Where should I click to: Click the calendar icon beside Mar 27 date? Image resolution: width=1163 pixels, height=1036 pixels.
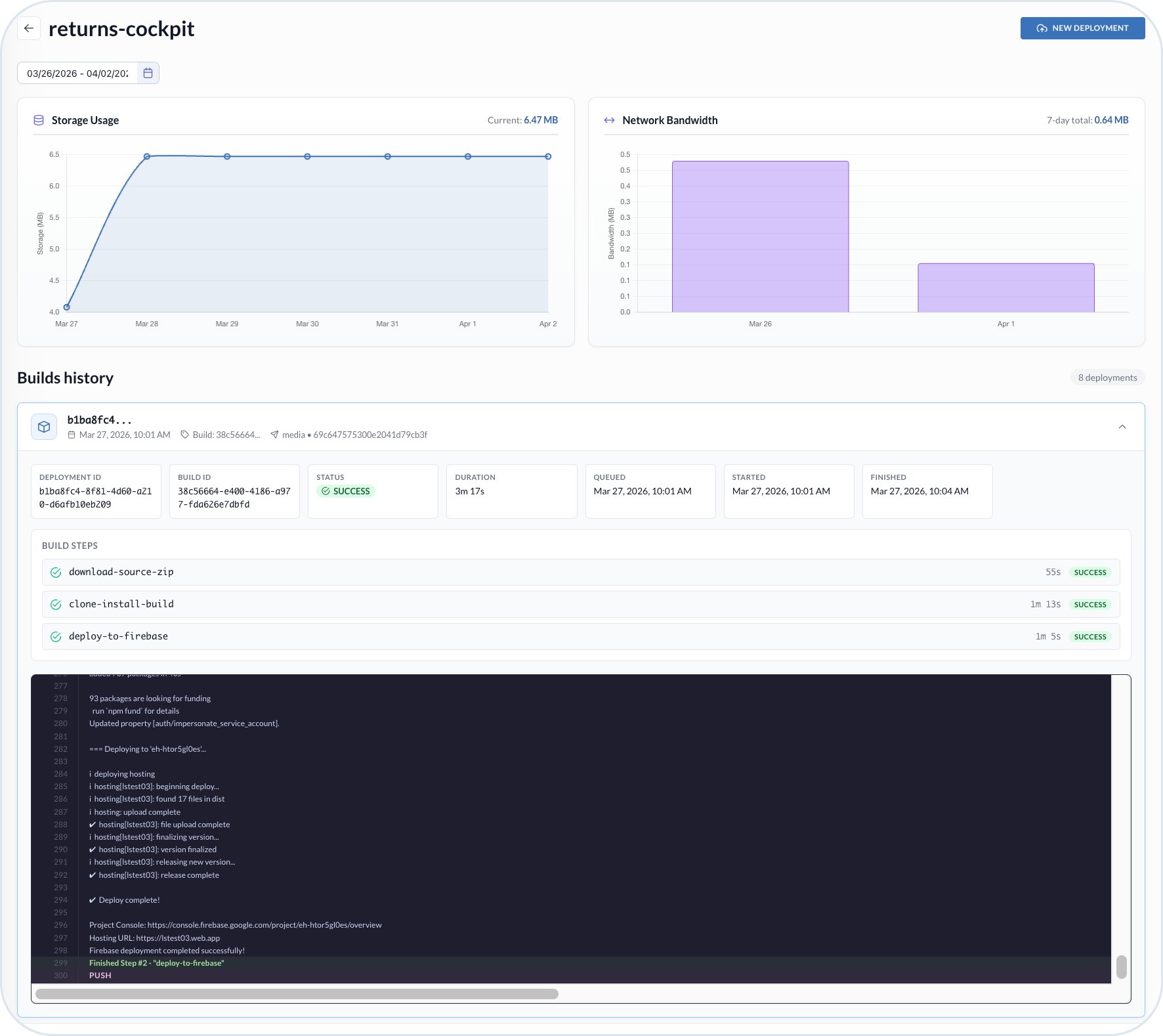(72, 435)
